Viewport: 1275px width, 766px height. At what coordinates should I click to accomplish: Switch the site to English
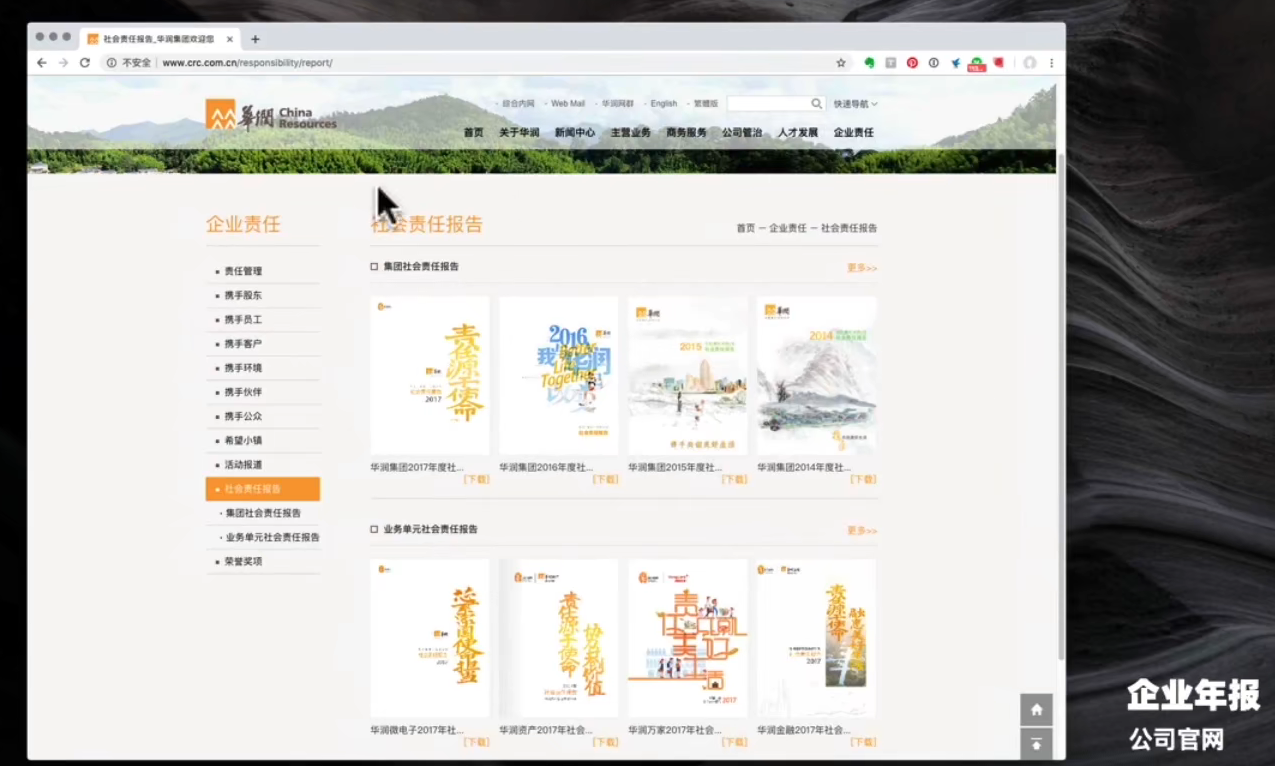(664, 104)
